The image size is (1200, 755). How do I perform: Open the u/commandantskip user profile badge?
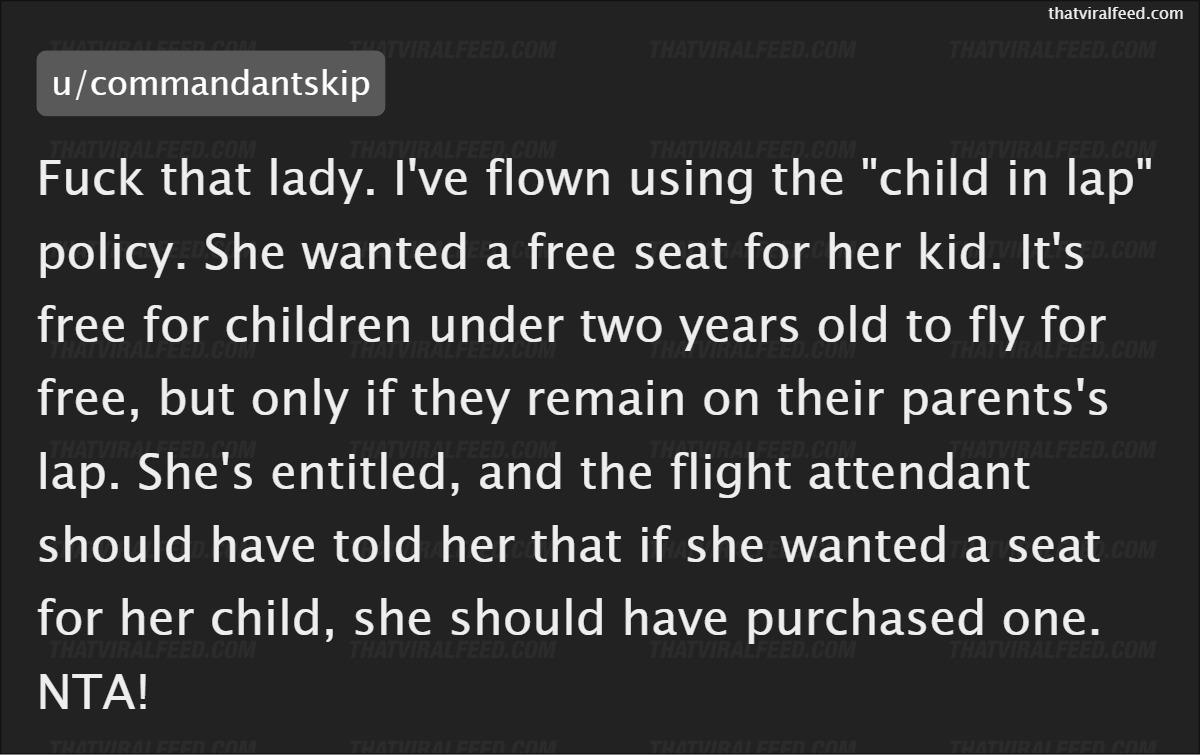click(x=211, y=83)
